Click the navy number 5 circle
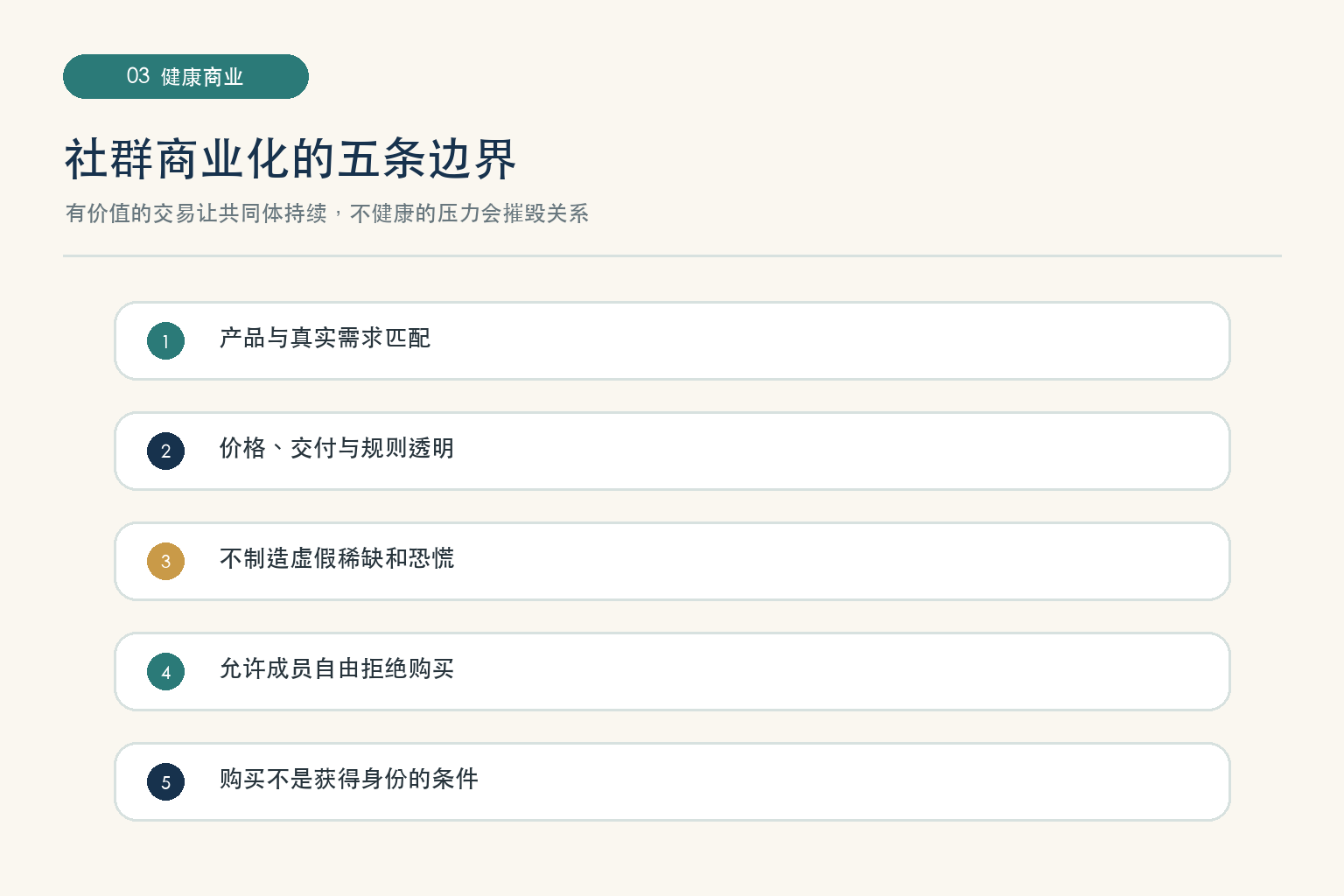The image size is (1344, 896). 165,782
